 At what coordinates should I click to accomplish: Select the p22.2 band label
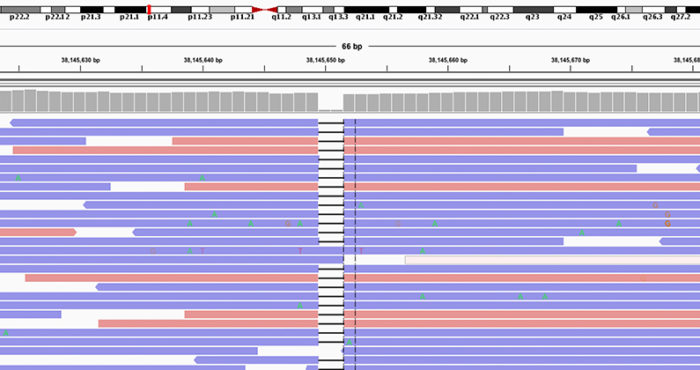(20, 17)
